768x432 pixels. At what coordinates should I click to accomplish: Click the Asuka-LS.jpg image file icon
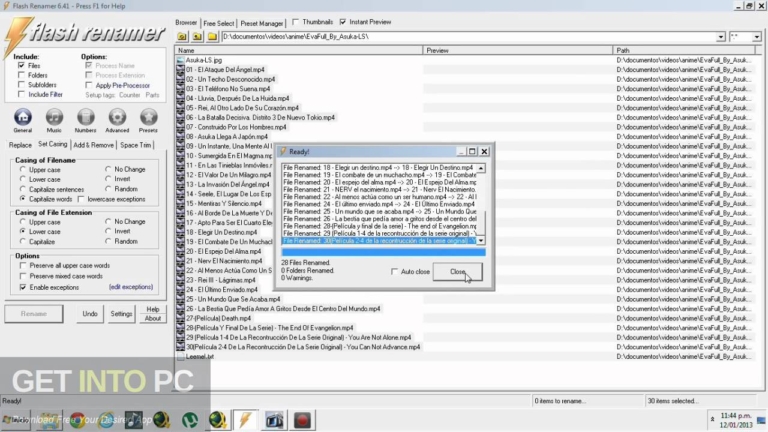[180, 60]
